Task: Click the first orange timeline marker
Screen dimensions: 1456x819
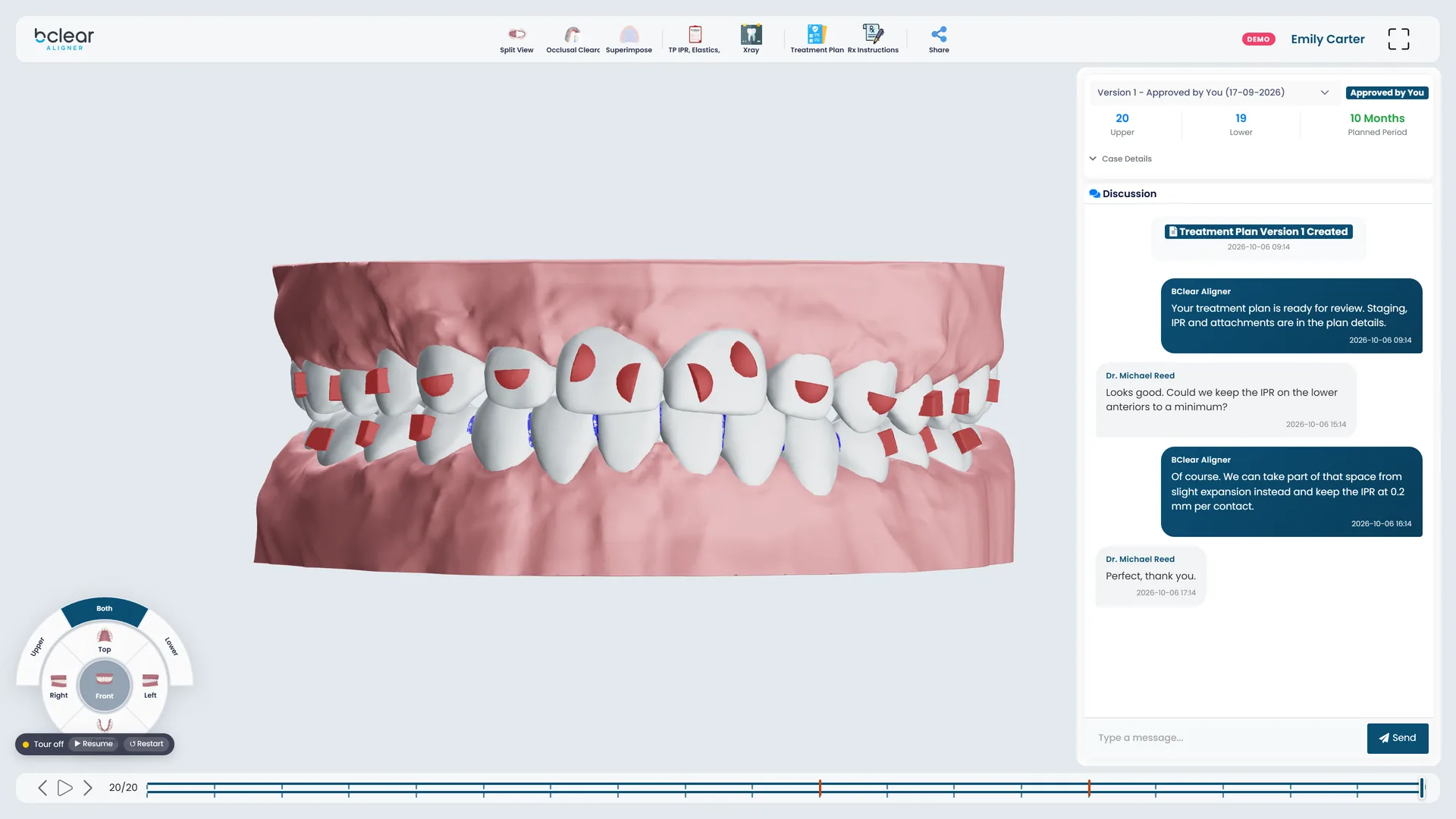Action: point(820,788)
